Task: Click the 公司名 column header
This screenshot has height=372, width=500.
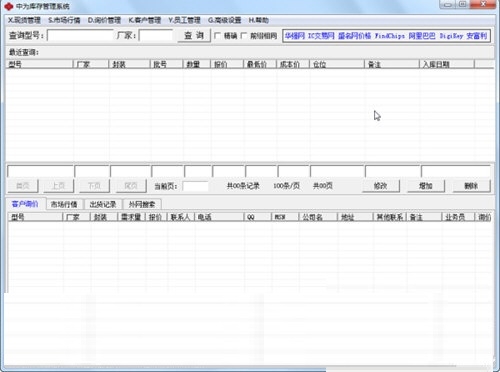Action: tap(318, 217)
